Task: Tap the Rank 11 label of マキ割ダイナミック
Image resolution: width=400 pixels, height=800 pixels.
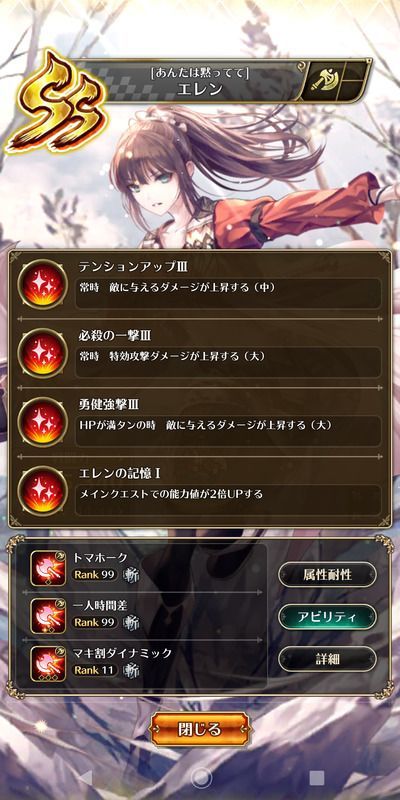Action: [95, 670]
